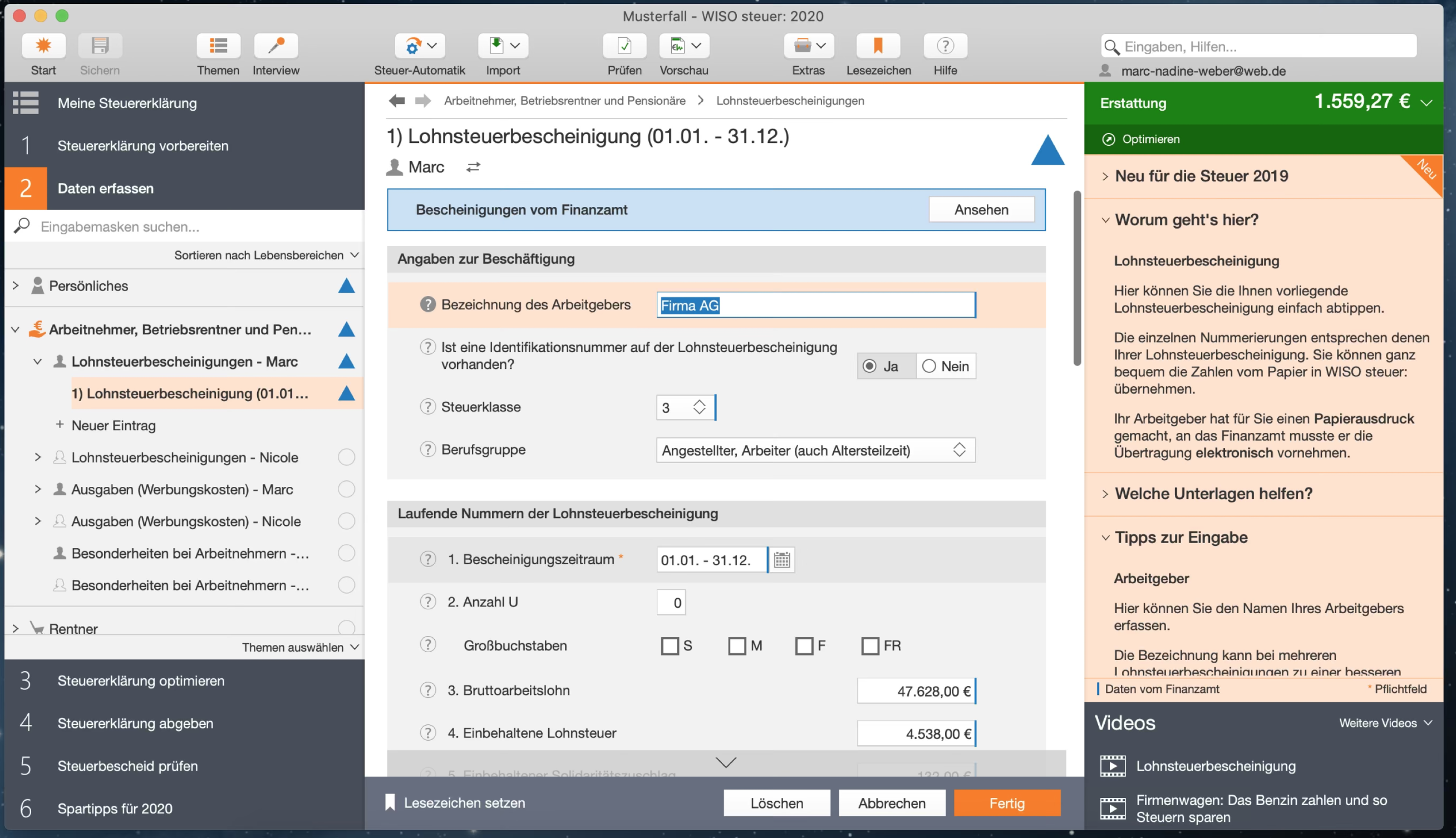This screenshot has height=838, width=1456.
Task: Click the Prüfen check icon
Action: pyautogui.click(x=624, y=46)
